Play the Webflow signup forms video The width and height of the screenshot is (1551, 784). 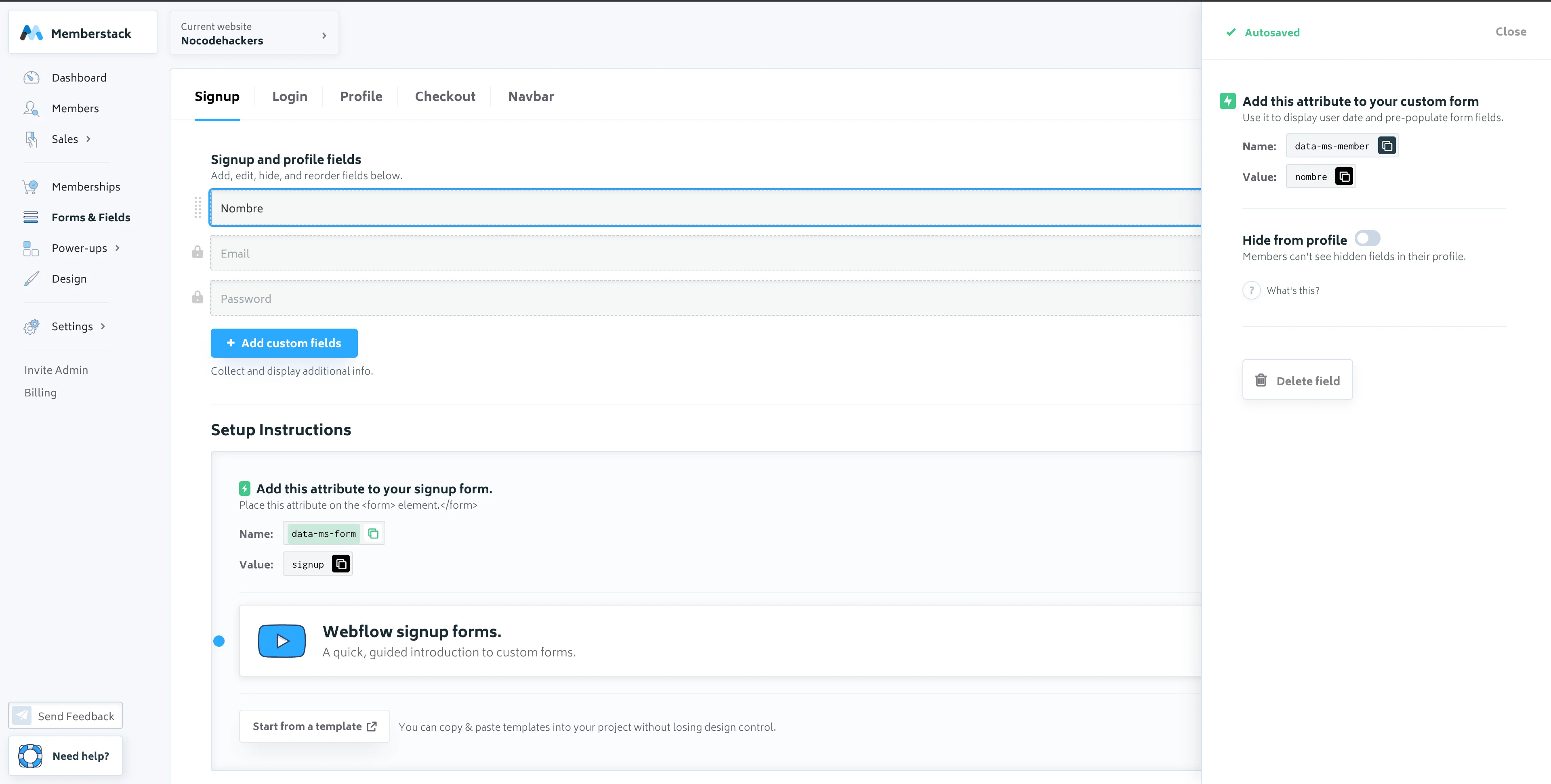point(282,641)
